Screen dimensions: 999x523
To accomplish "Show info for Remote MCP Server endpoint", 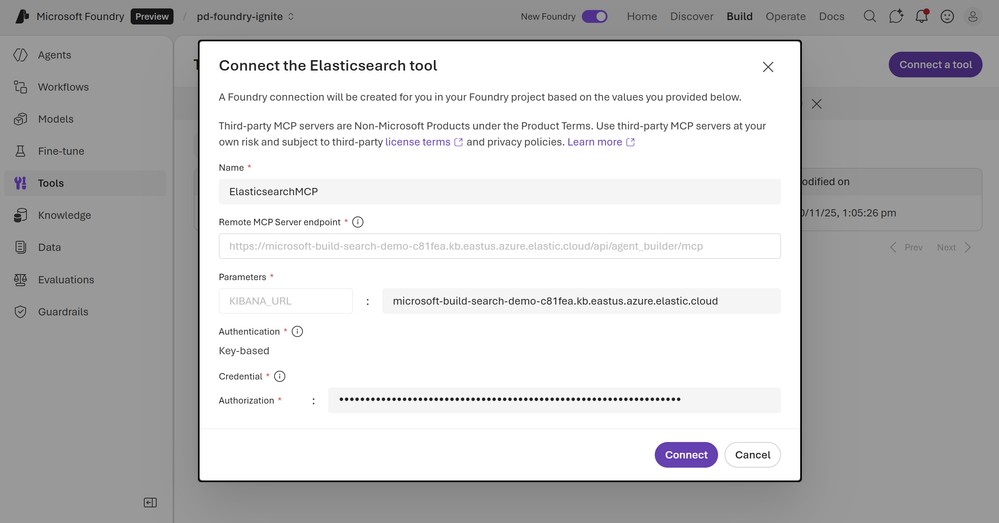I will [x=358, y=222].
